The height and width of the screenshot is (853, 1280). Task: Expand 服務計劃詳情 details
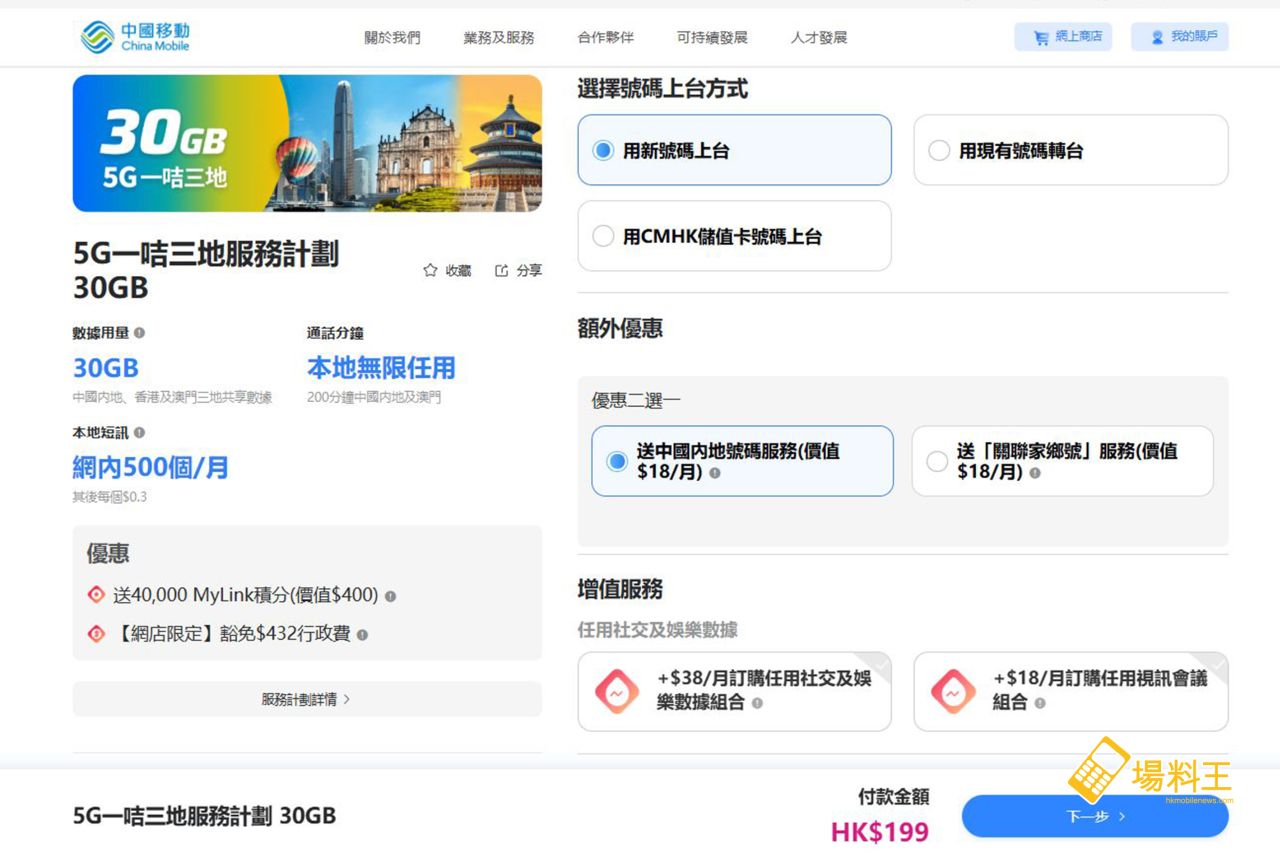pos(307,700)
